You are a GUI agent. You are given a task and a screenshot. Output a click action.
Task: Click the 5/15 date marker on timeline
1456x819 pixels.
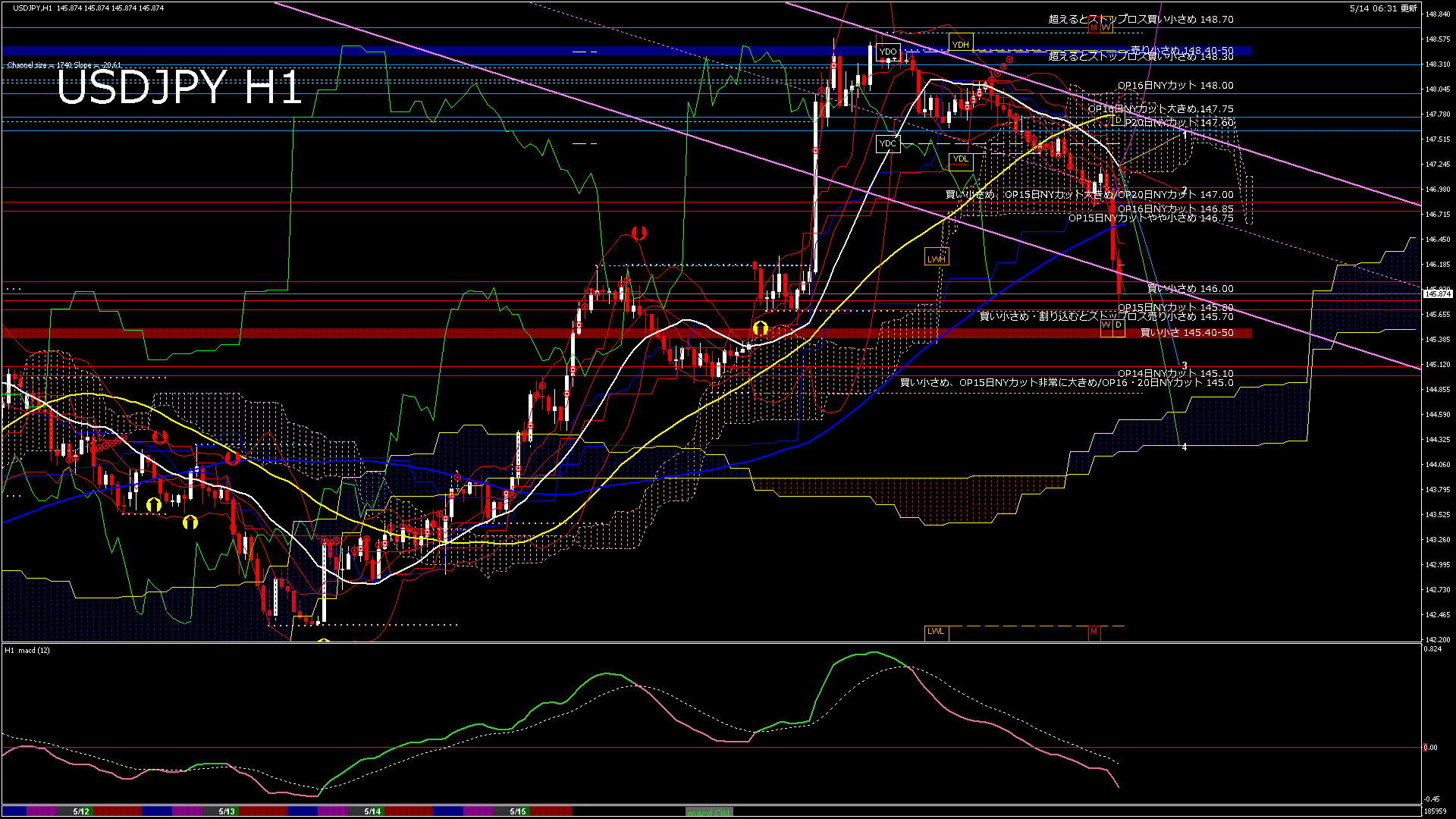(x=518, y=811)
